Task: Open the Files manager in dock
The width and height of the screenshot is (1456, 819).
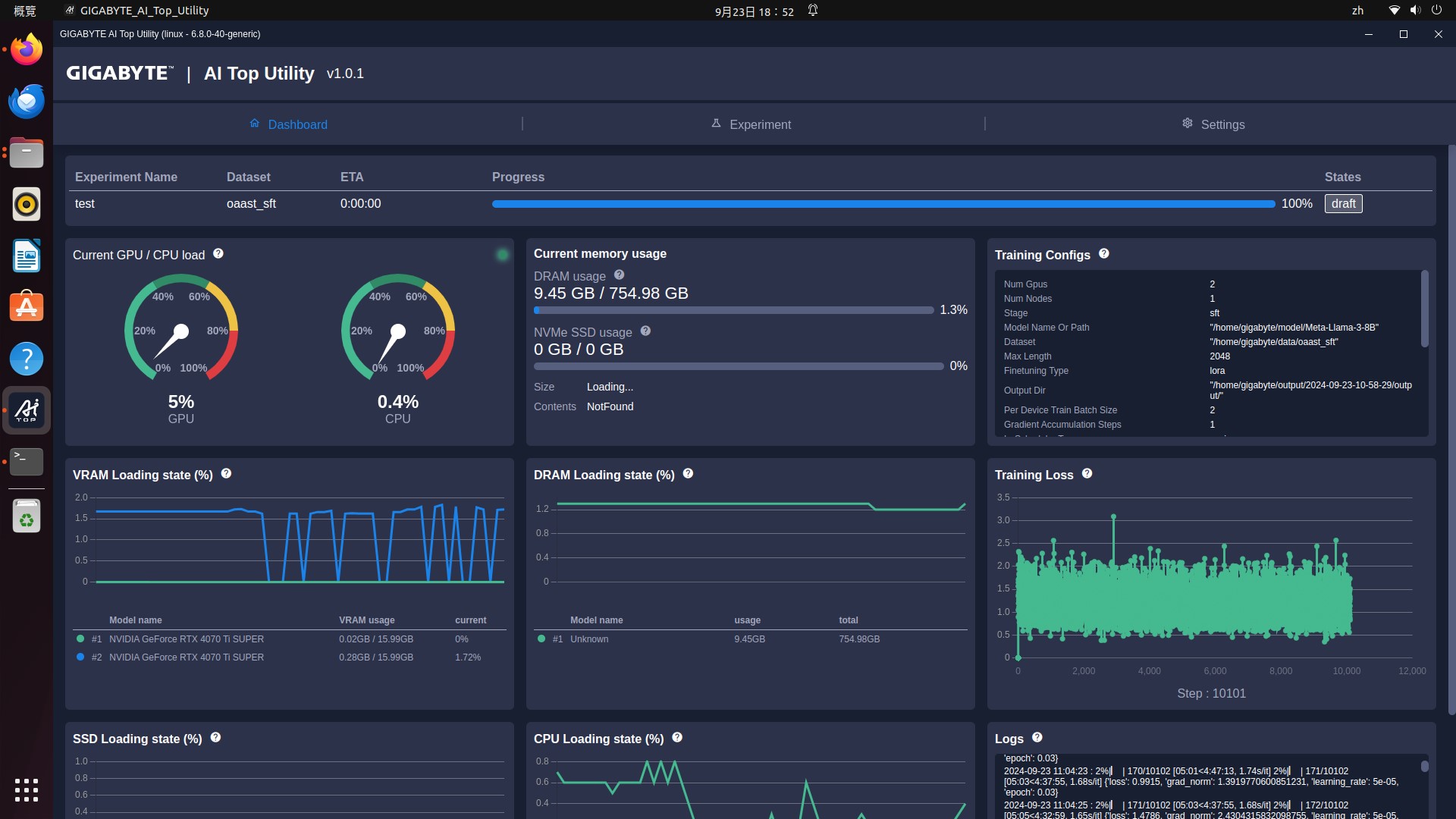Action: (27, 153)
